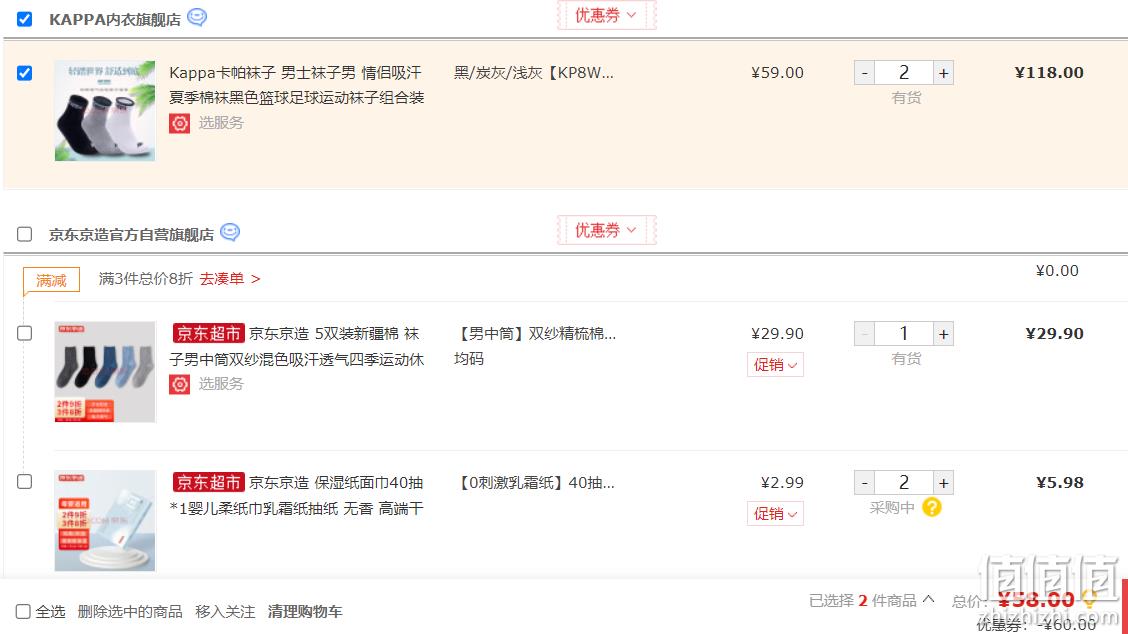
Task: Uncheck the KAPPA内衣旗舰店 store checkbox
Action: click(24, 19)
